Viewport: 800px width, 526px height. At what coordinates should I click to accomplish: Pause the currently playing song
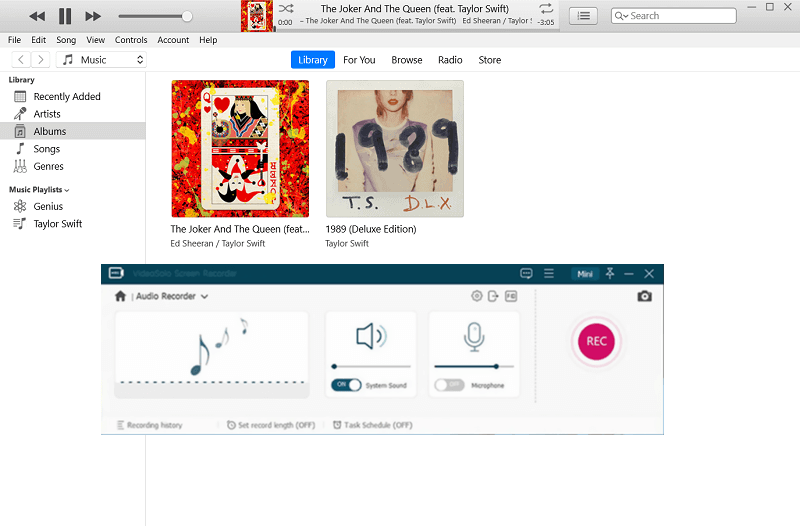[x=65, y=16]
